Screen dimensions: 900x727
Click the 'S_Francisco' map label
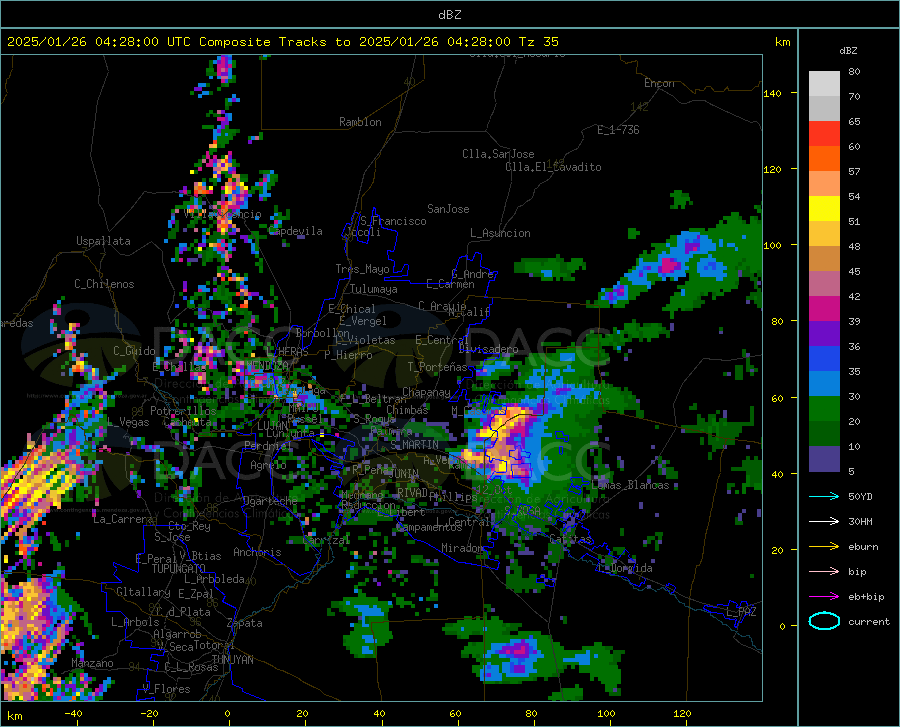click(393, 221)
